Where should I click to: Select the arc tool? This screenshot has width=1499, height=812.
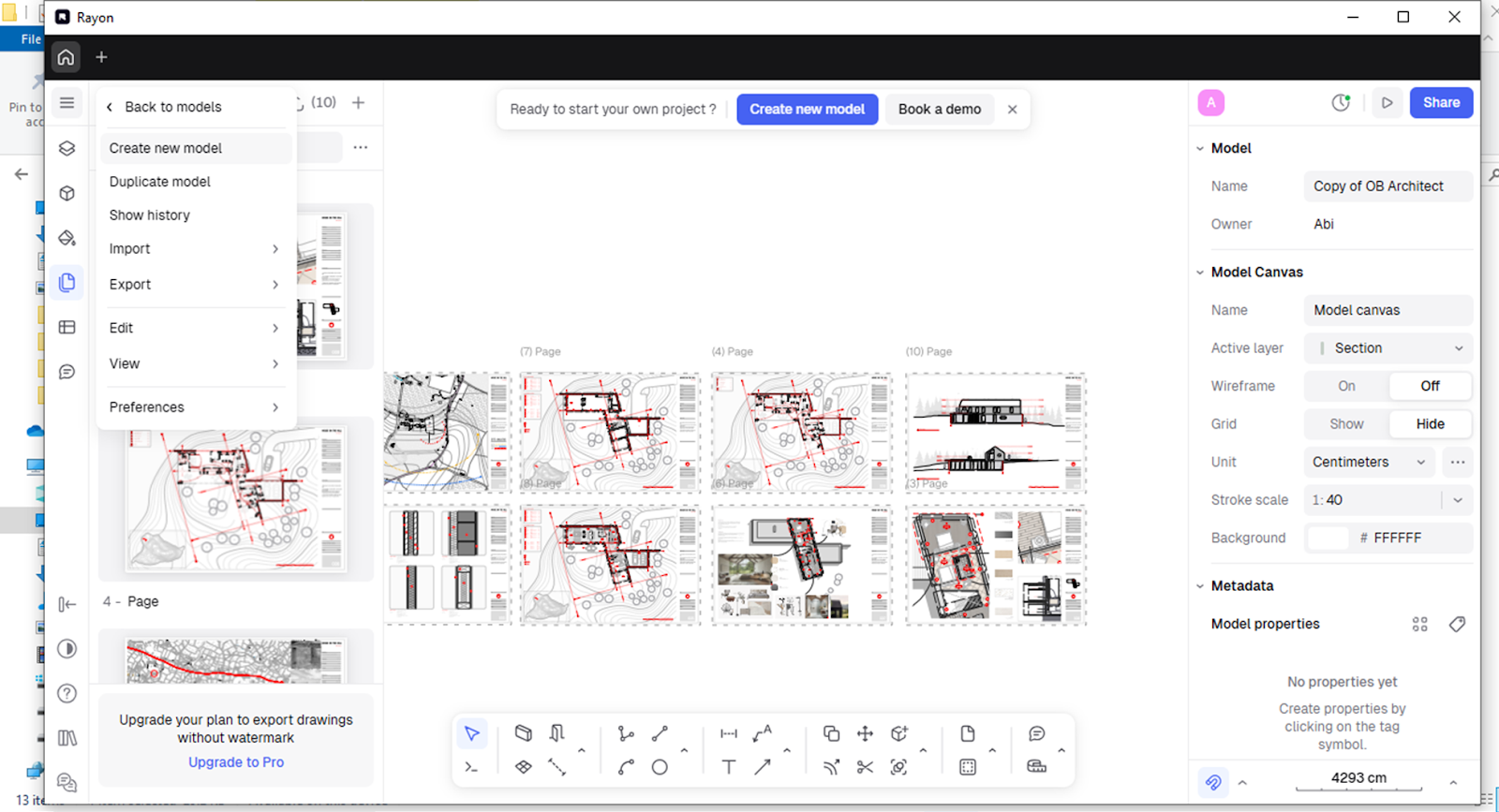[626, 767]
